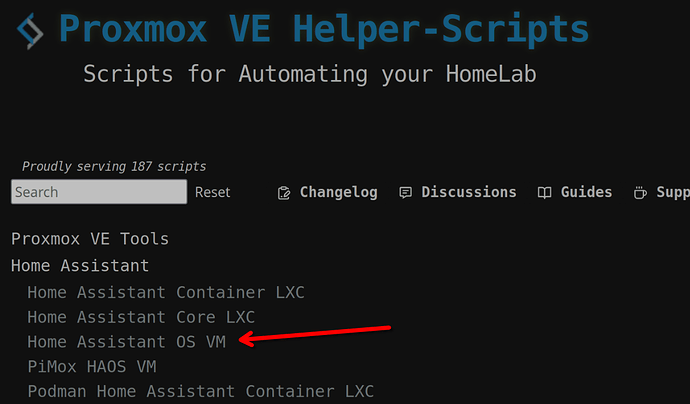Image resolution: width=690 pixels, height=404 pixels.
Task: Click the Scripts for Automating your HomeLab subtitle
Action: 310,73
